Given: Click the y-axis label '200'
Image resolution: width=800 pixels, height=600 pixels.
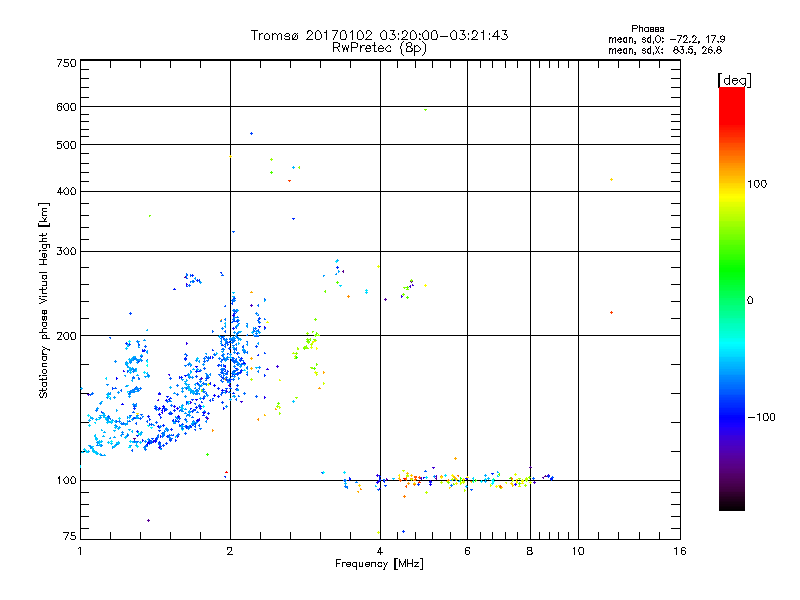Looking at the screenshot, I should click(x=66, y=336).
